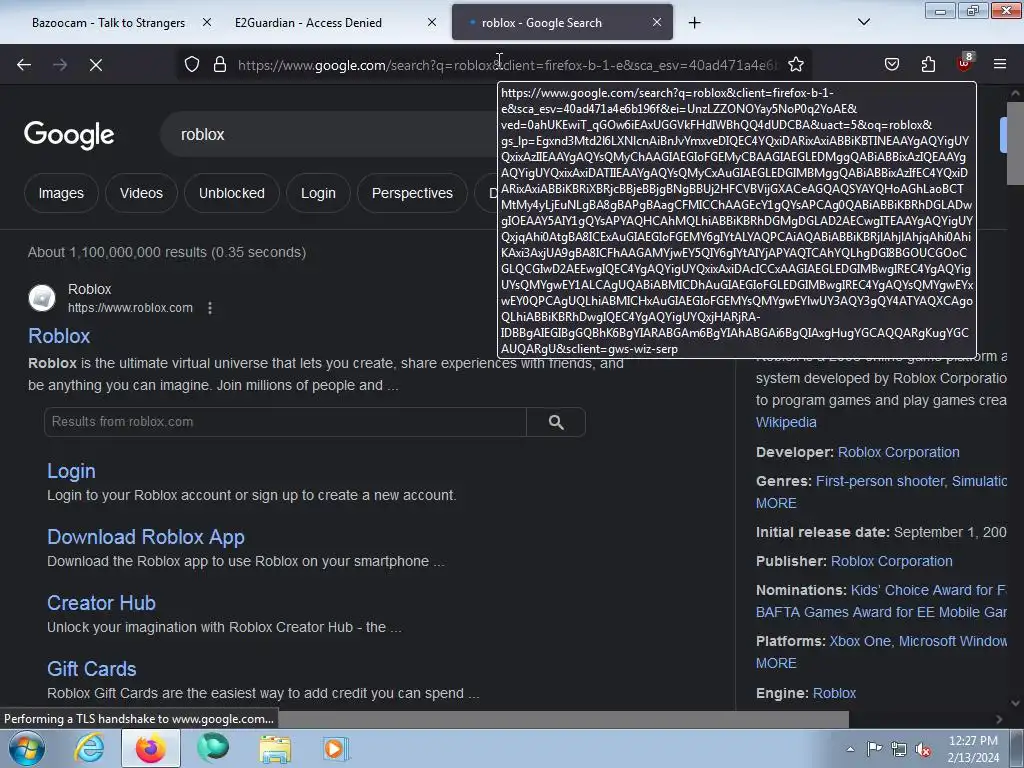Open the Windows Start menu
This screenshot has width=1024, height=768.
(26, 748)
